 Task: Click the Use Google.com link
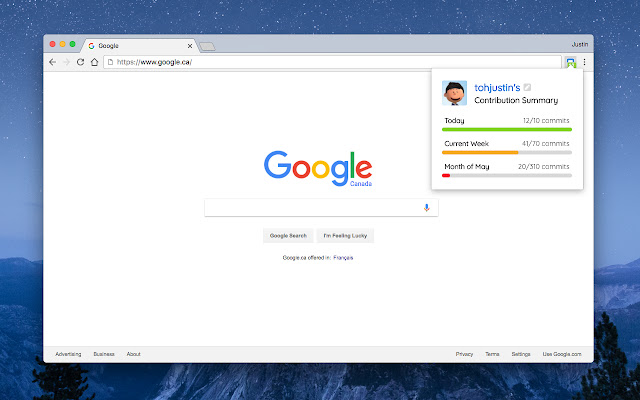(x=562, y=354)
